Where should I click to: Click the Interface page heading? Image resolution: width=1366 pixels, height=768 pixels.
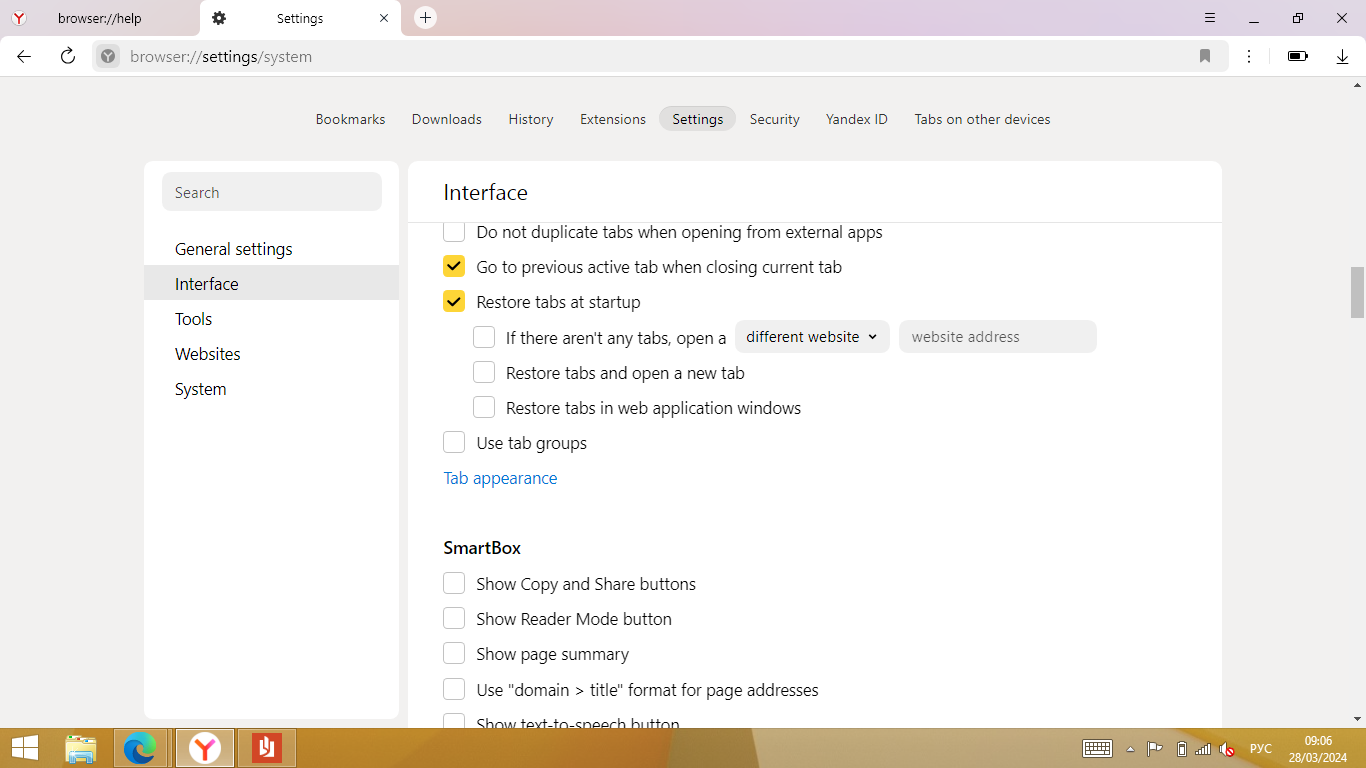coord(485,192)
